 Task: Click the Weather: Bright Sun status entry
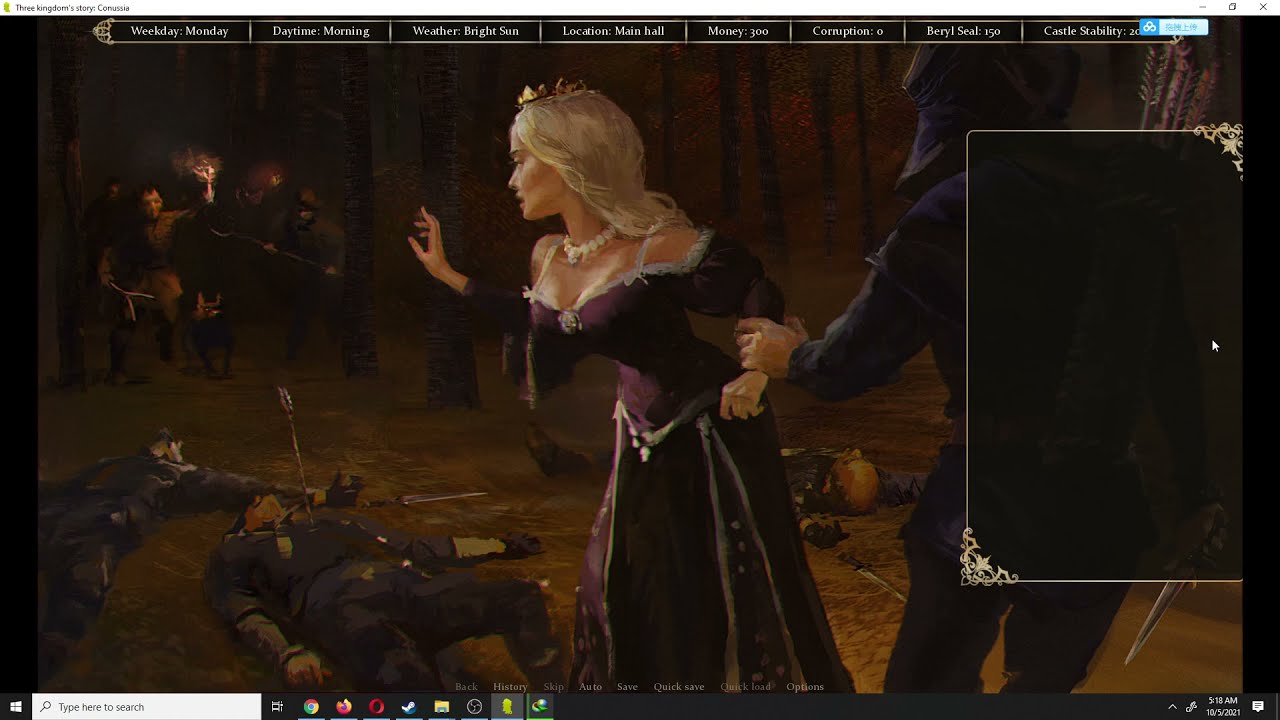466,31
